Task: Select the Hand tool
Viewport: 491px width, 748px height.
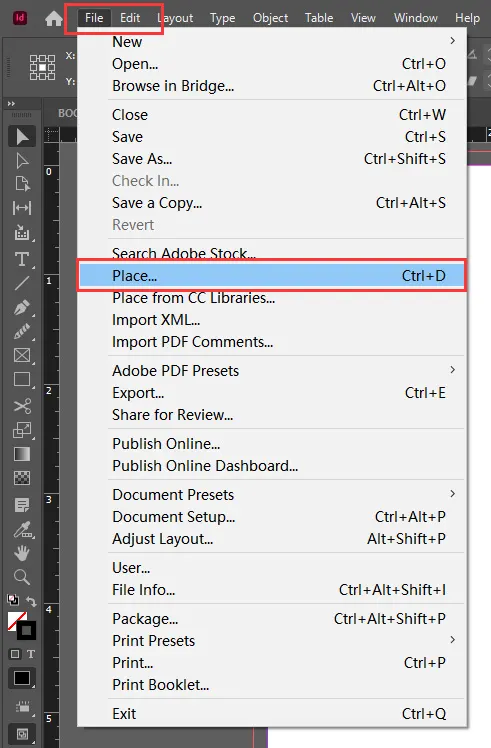Action: tap(21, 553)
